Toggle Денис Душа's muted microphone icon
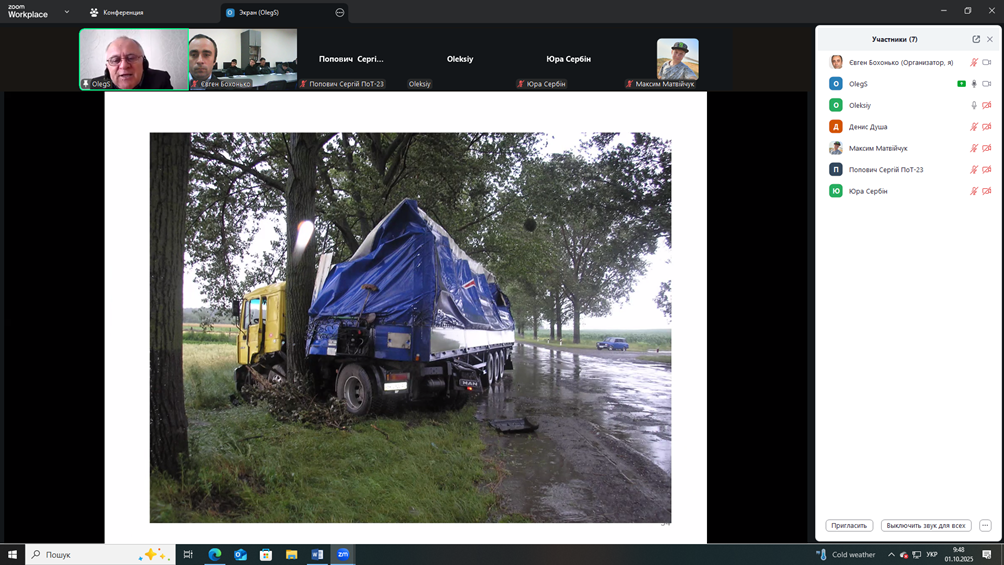This screenshot has width=1004, height=565. point(974,127)
